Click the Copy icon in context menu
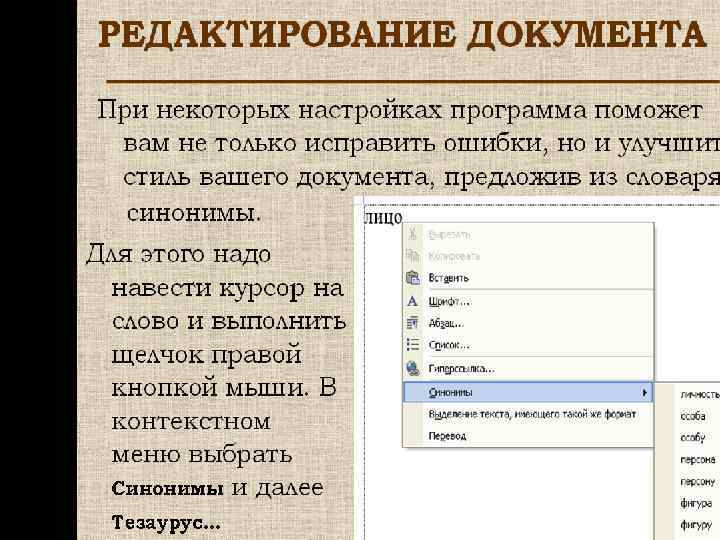Image resolution: width=720 pixels, height=540 pixels. [x=413, y=256]
